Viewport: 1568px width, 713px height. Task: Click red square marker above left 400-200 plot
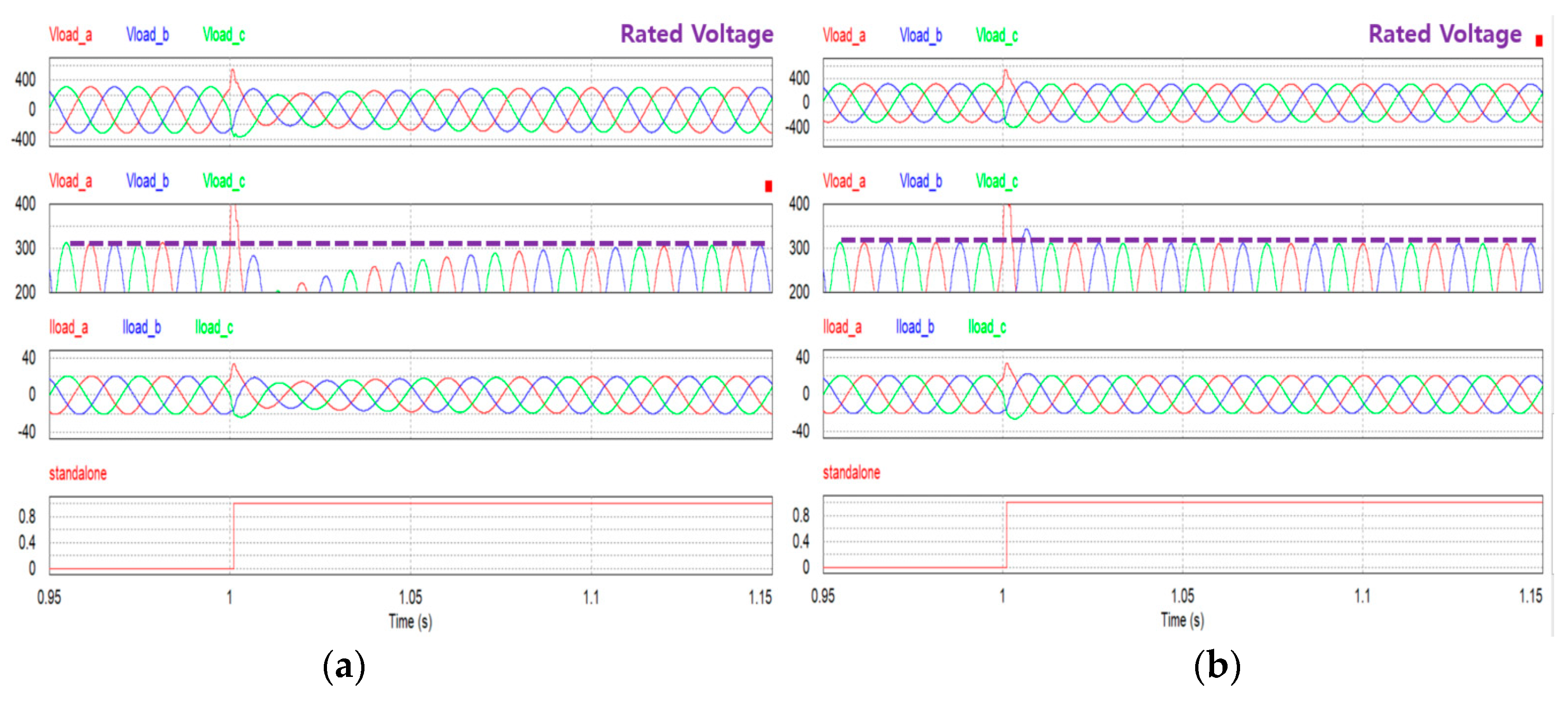[x=768, y=186]
